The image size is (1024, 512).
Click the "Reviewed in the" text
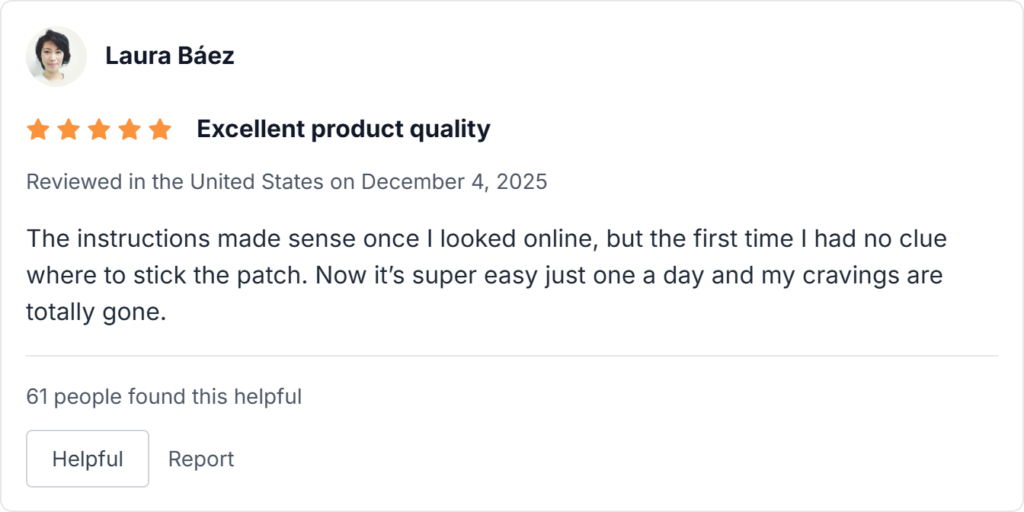[105, 182]
